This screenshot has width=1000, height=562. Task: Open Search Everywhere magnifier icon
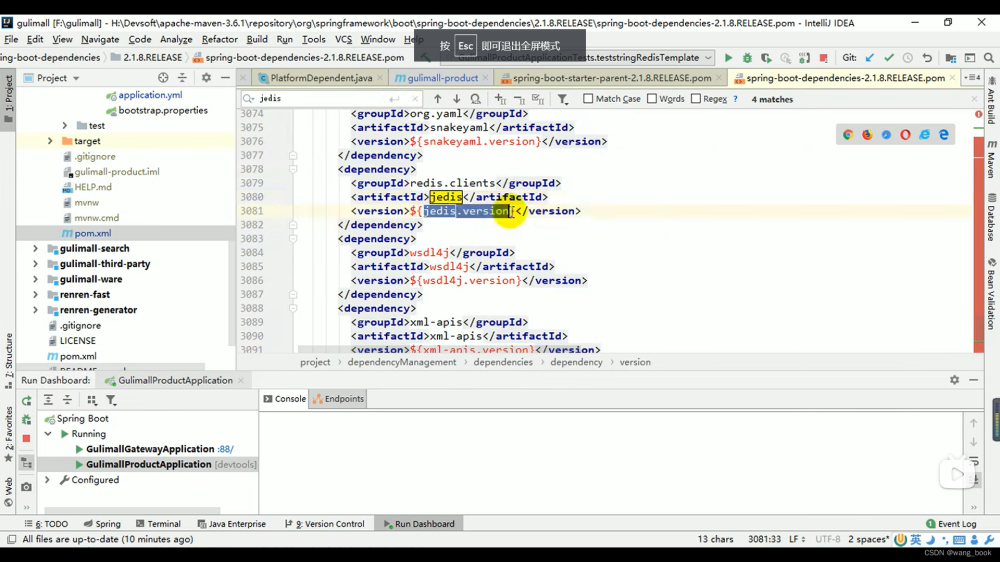point(989,58)
